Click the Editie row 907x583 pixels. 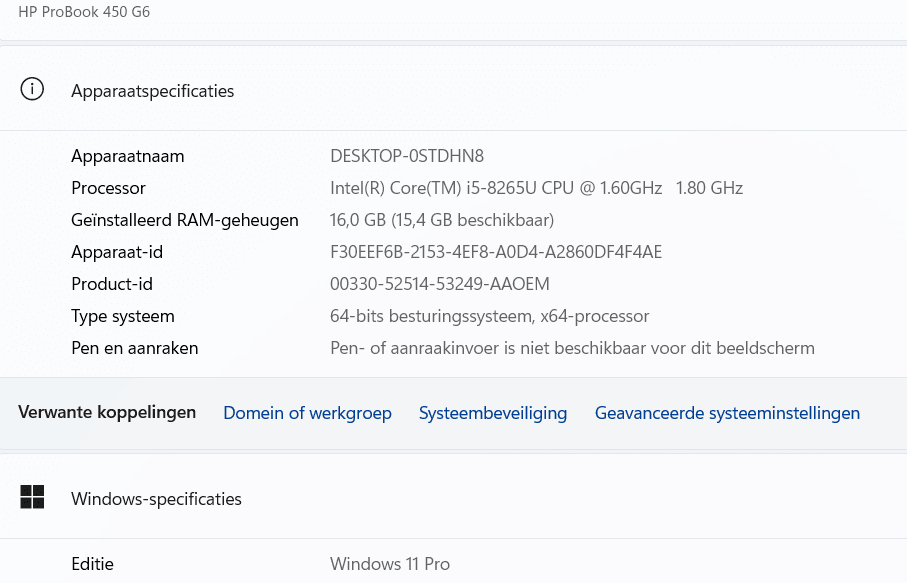click(x=92, y=563)
